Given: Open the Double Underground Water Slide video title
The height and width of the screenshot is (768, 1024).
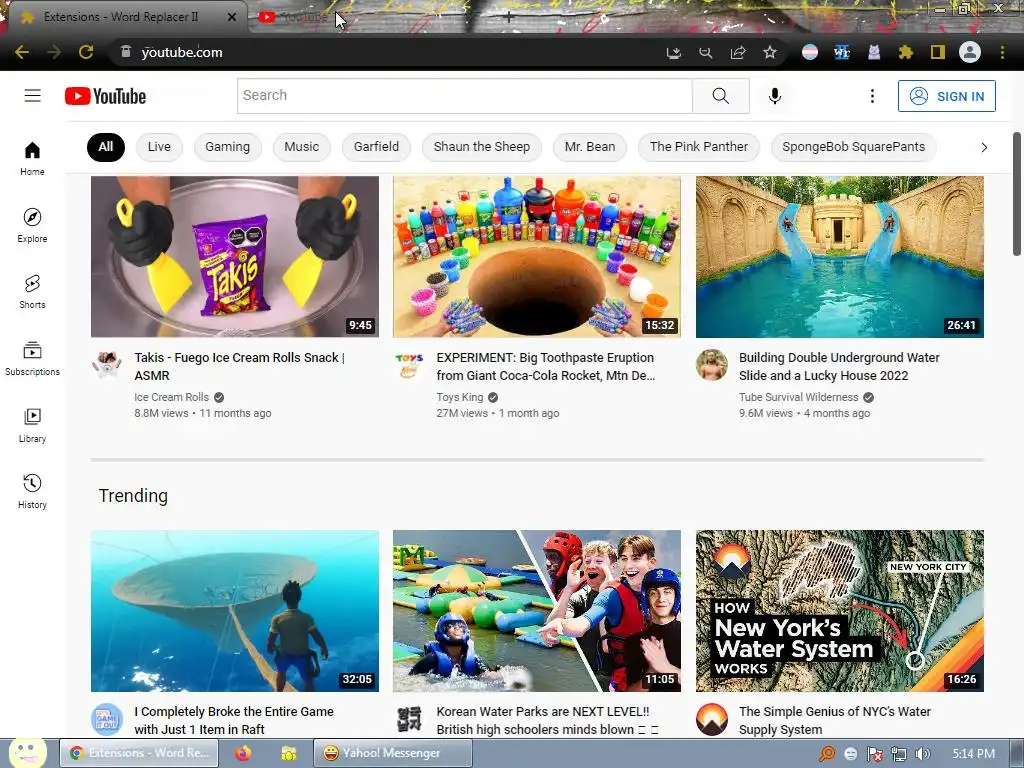Looking at the screenshot, I should [839, 366].
